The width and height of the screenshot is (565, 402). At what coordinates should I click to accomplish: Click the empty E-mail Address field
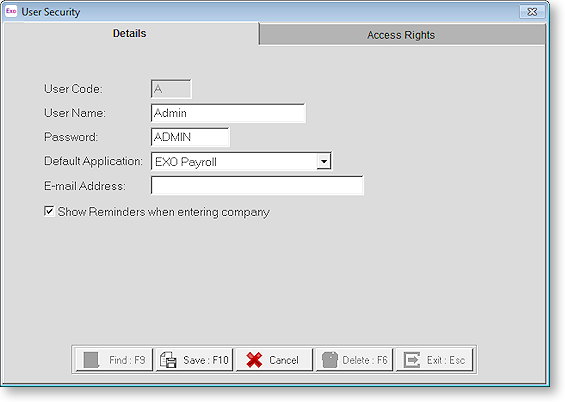click(x=257, y=186)
